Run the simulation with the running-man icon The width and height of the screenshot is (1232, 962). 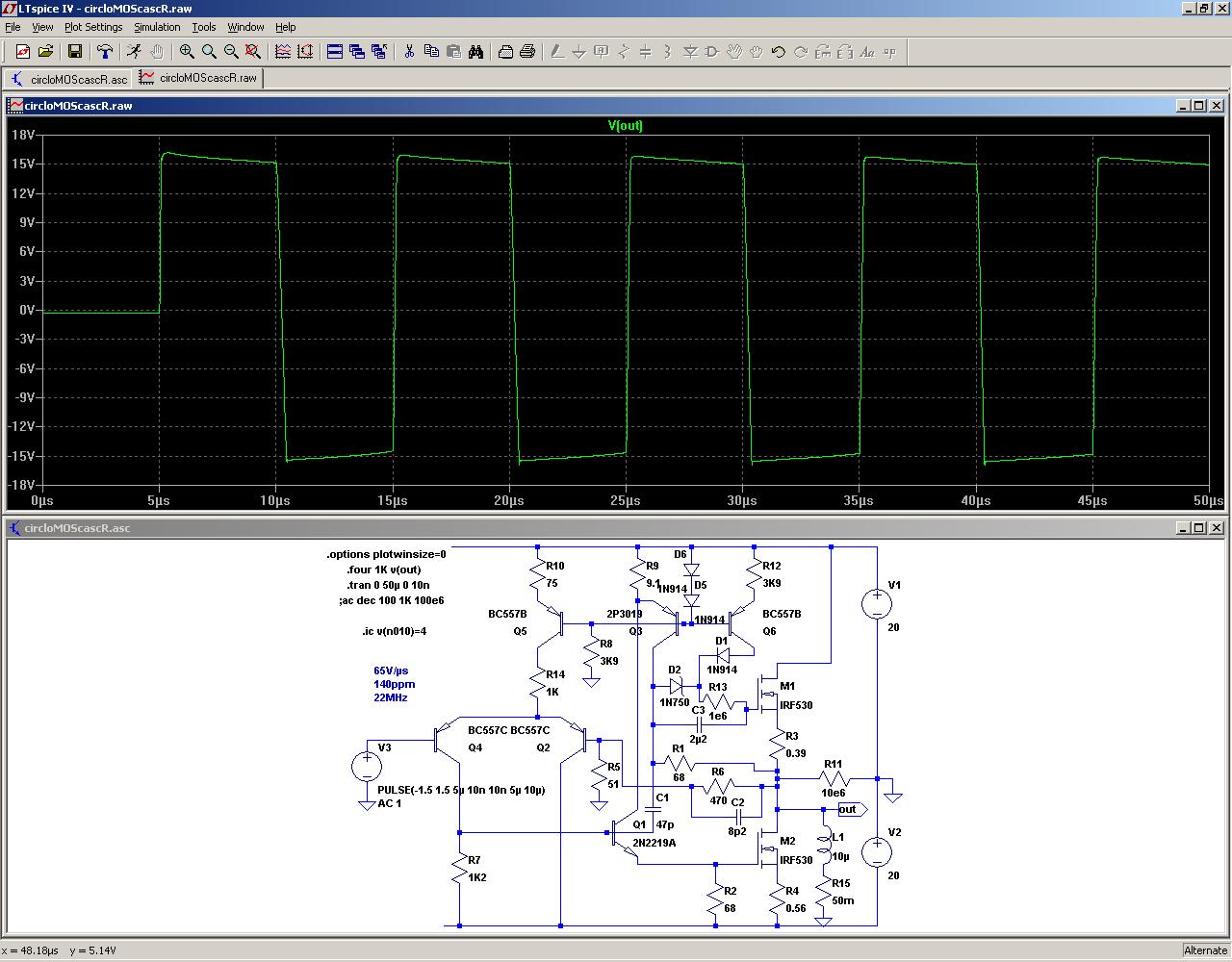134,52
